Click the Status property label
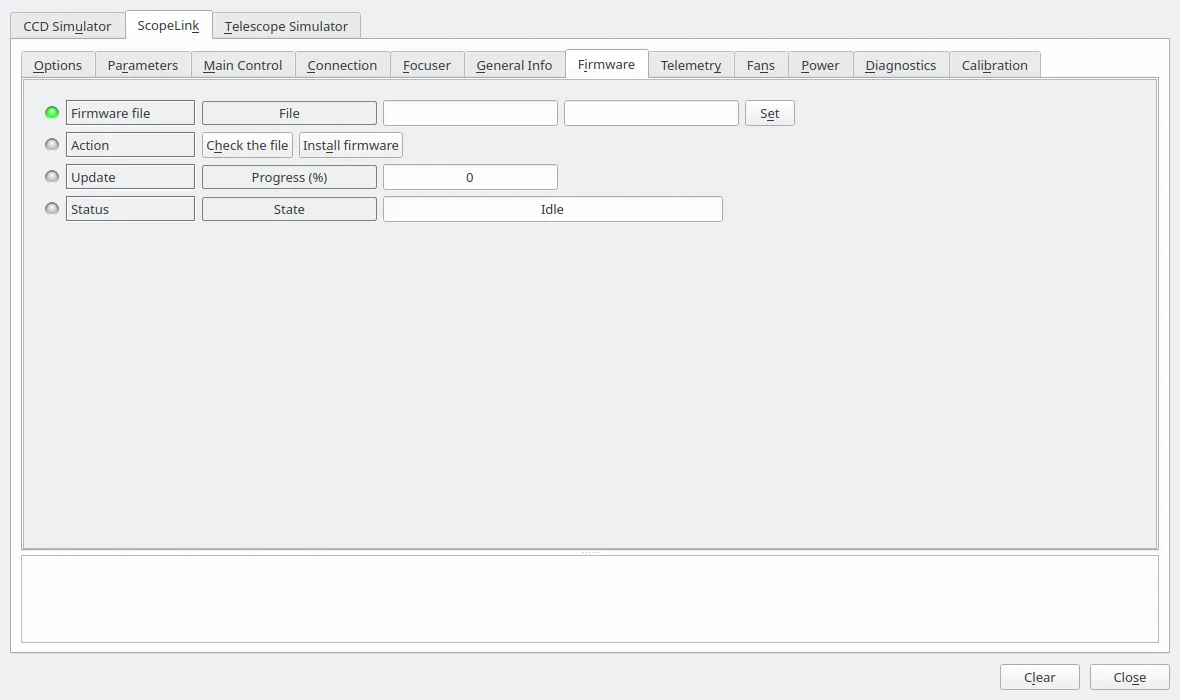The width and height of the screenshot is (1180, 700). coord(130,208)
